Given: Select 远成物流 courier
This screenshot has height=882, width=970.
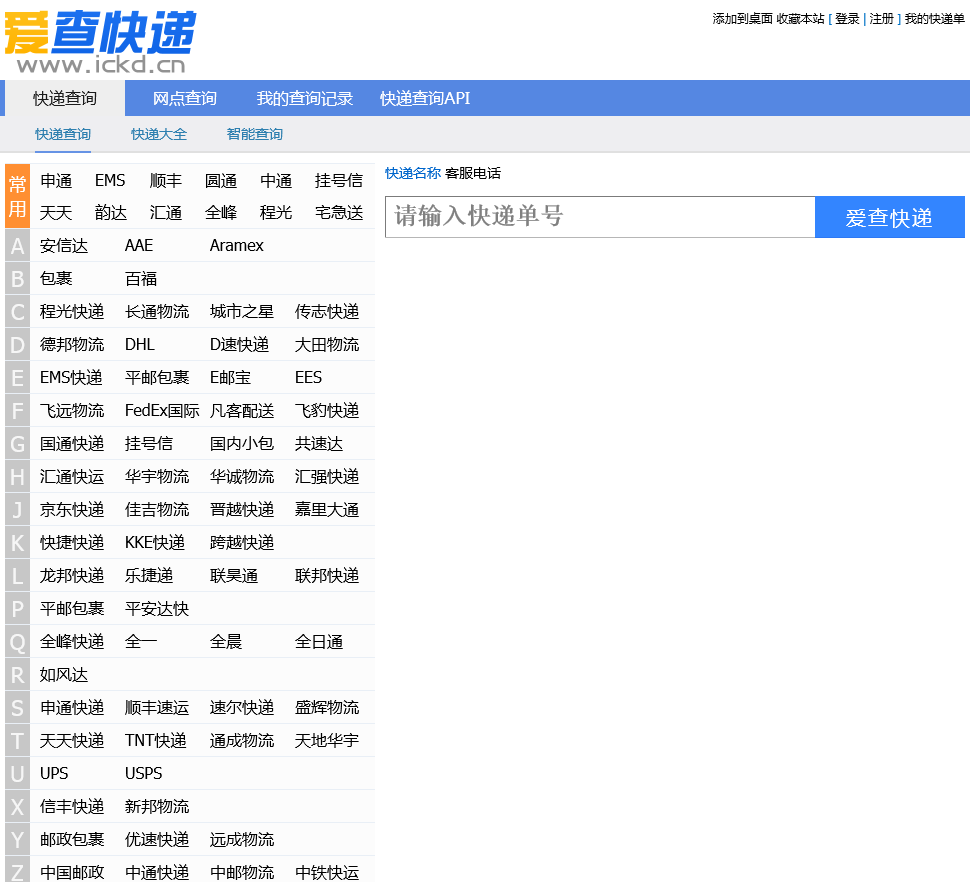Looking at the screenshot, I should pos(242,840).
